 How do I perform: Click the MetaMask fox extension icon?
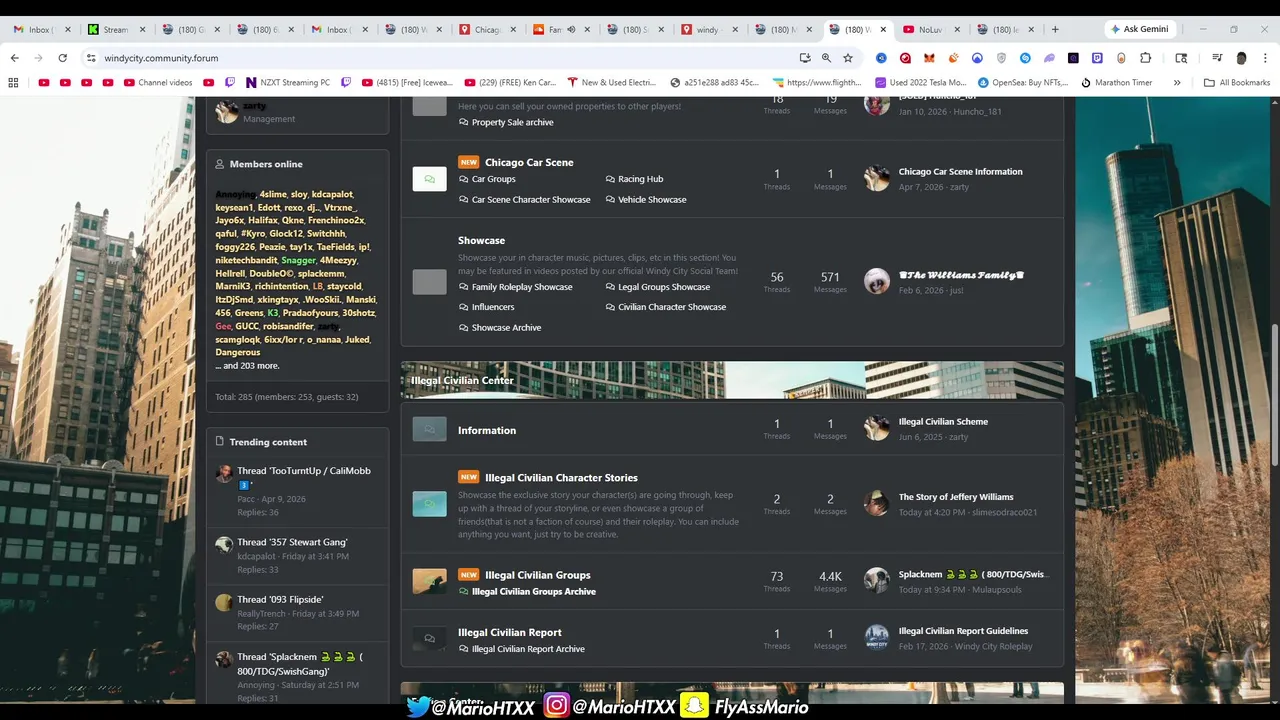[x=929, y=58]
